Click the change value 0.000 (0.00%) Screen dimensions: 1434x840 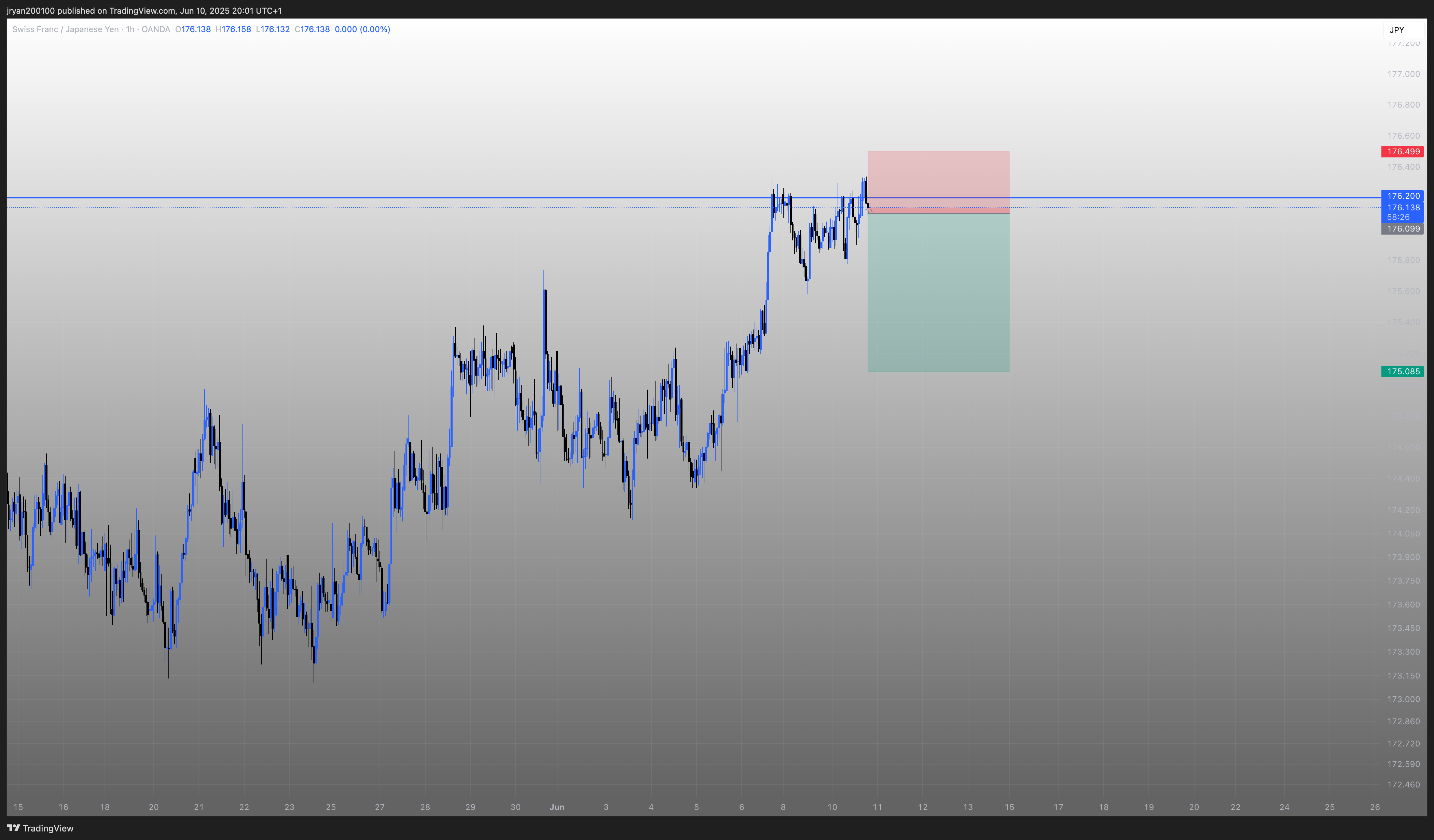pos(362,29)
